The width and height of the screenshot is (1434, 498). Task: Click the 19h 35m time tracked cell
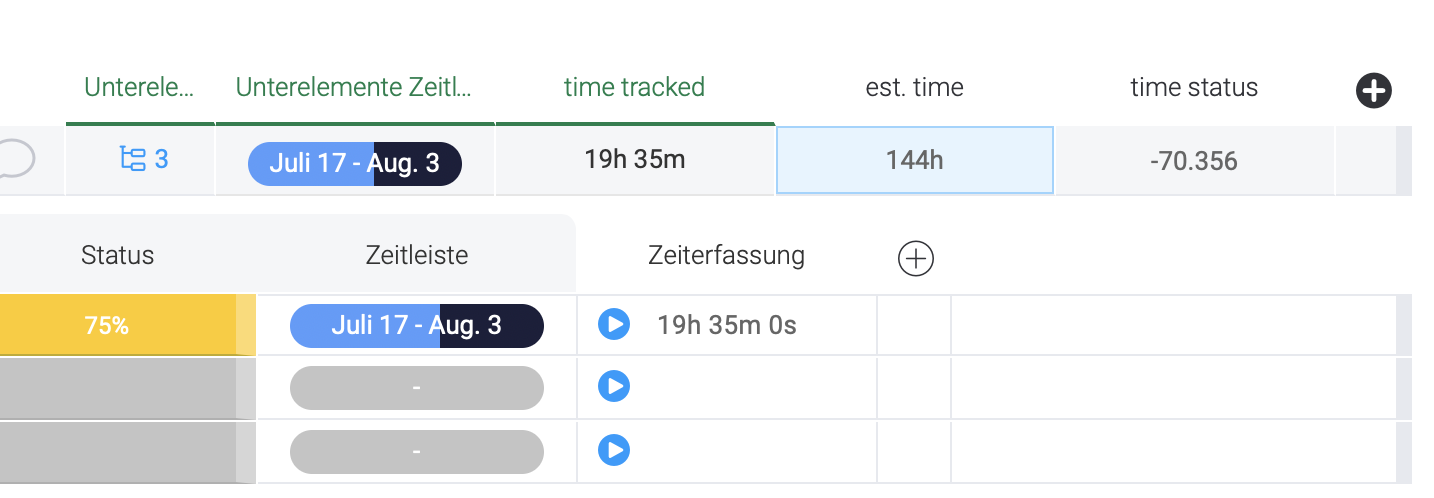[x=634, y=160]
